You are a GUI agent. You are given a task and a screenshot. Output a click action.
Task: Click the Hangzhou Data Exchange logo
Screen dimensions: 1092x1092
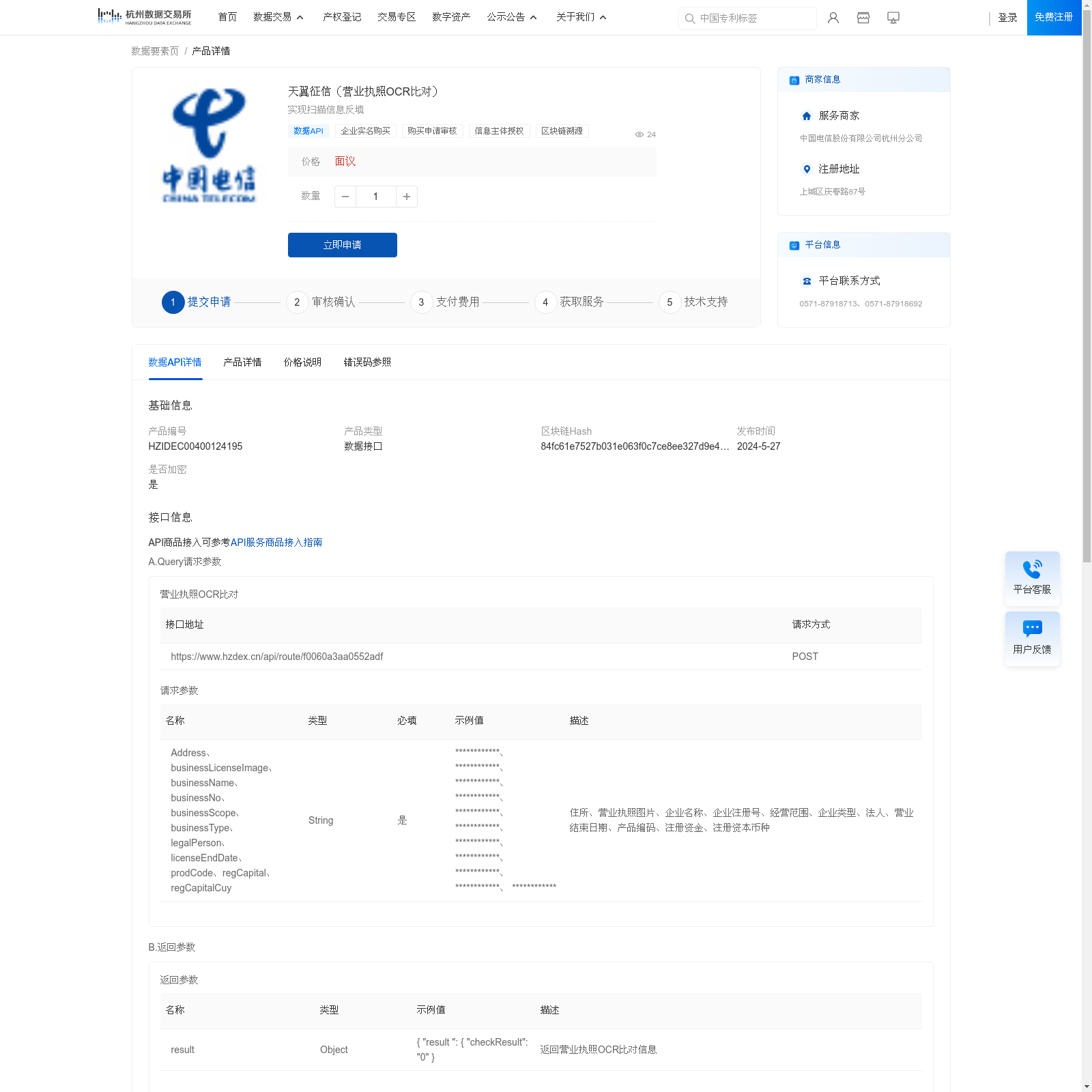[145, 17]
